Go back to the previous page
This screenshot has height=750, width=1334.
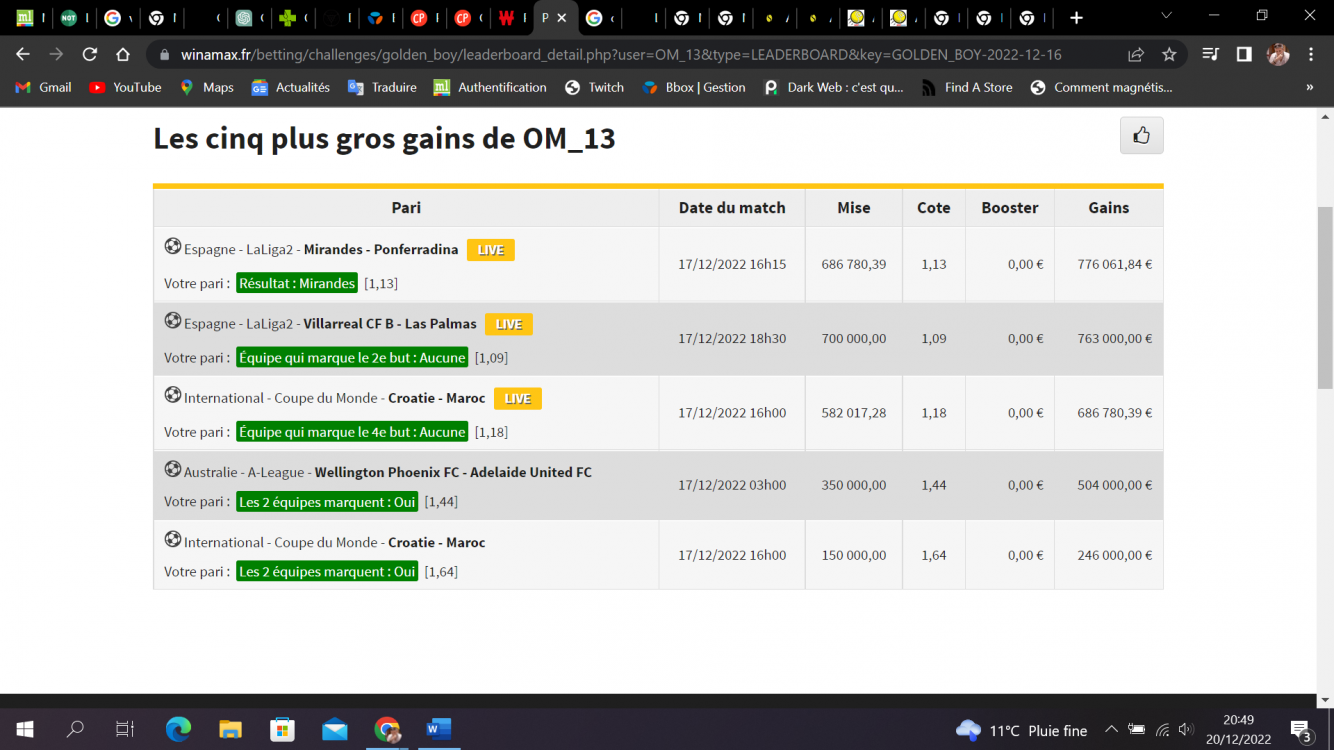[x=23, y=54]
